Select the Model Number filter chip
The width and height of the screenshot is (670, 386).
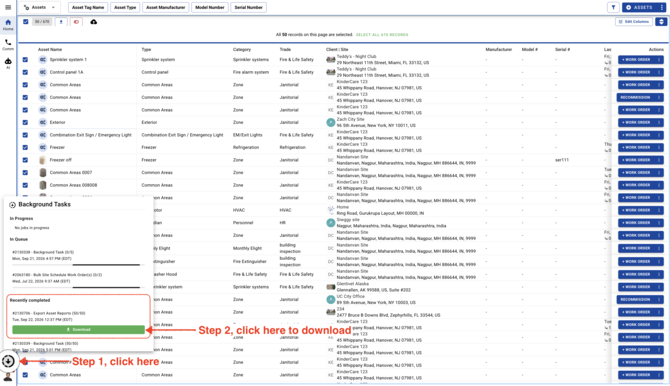tap(209, 7)
